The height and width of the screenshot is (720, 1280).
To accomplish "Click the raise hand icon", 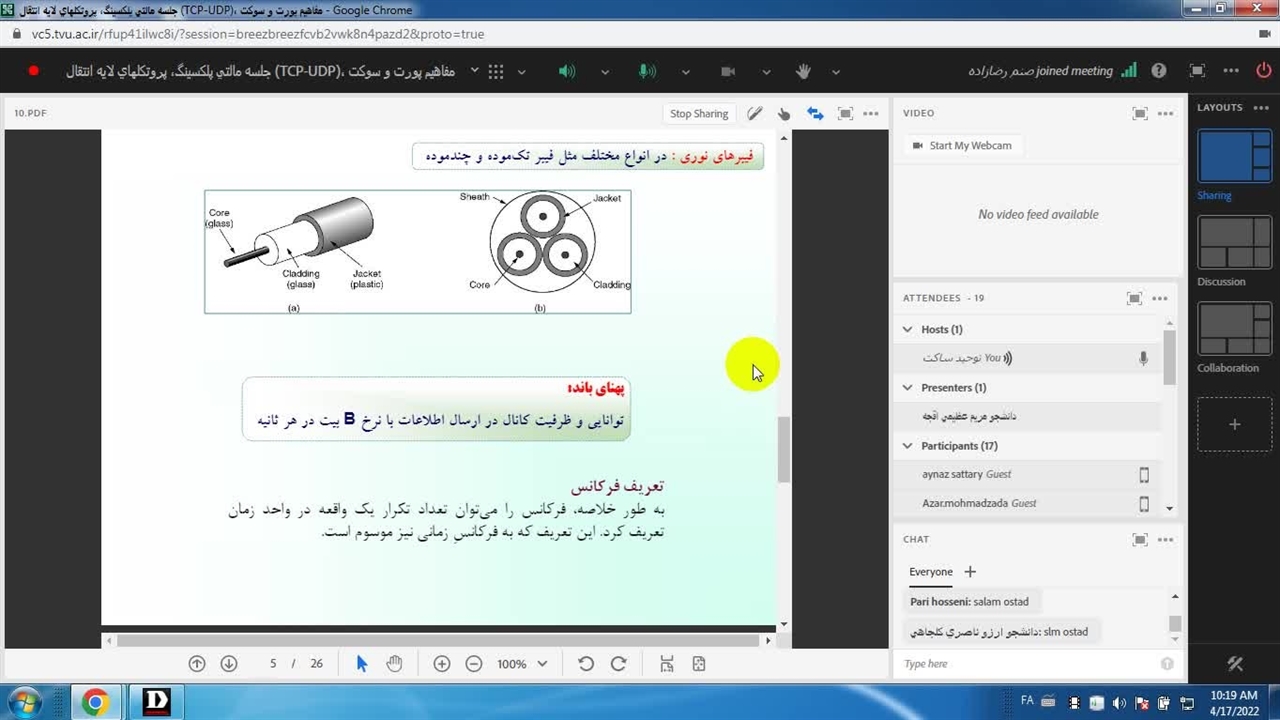I will [x=803, y=71].
